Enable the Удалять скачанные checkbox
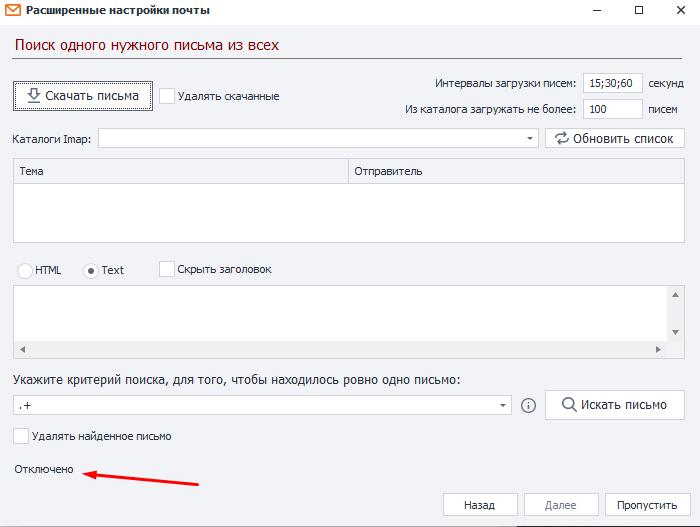This screenshot has height=527, width=700. [x=167, y=96]
